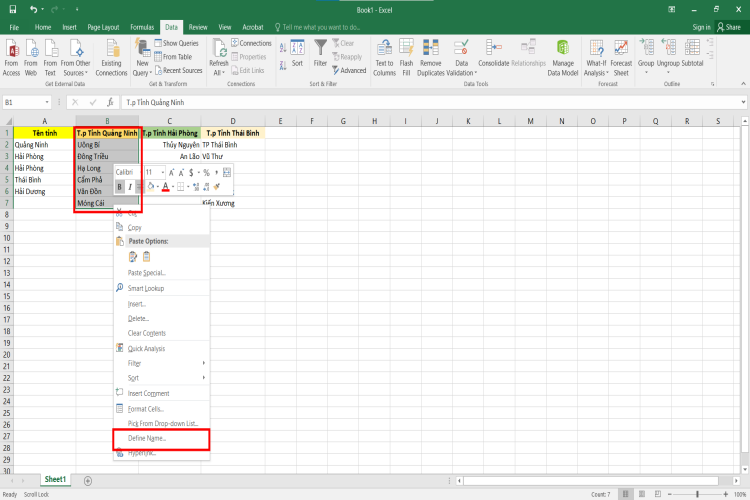Select column E header
750x500 pixels.
click(x=280, y=121)
